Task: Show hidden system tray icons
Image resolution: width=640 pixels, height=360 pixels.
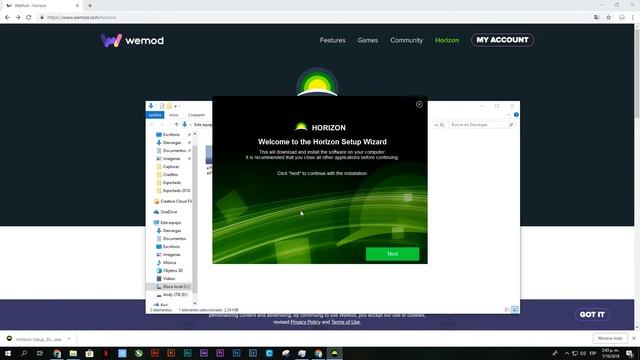Action: [x=567, y=353]
